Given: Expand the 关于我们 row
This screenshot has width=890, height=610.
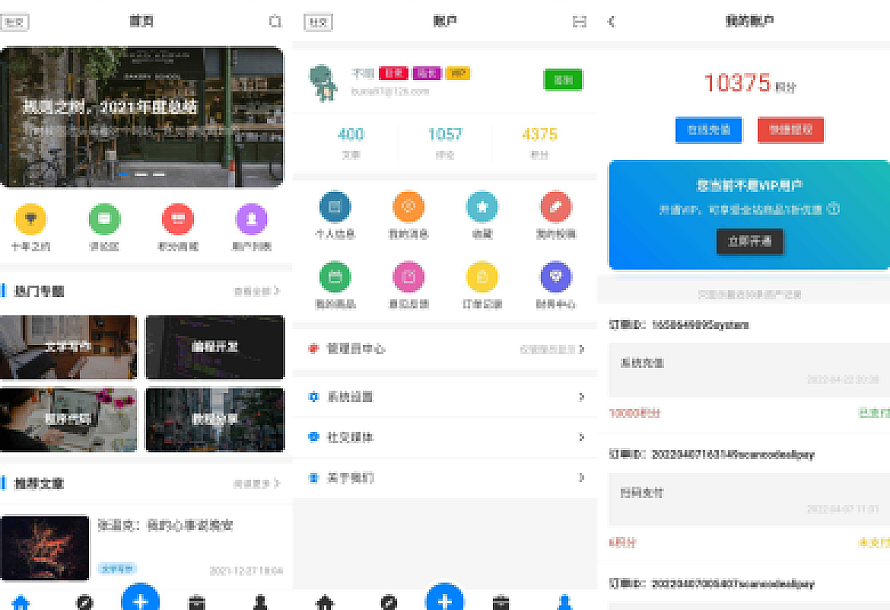Looking at the screenshot, I should pyautogui.click(x=445, y=478).
